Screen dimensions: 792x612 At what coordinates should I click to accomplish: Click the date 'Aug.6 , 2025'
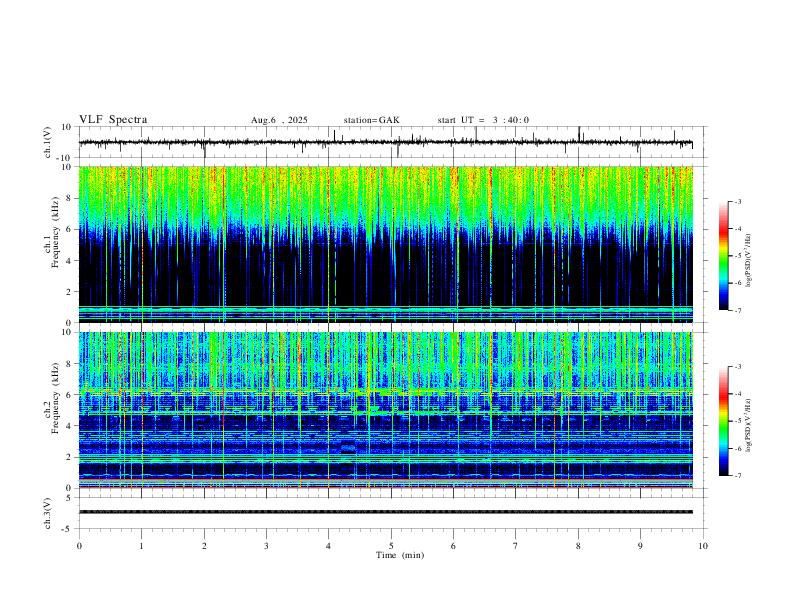click(x=279, y=120)
